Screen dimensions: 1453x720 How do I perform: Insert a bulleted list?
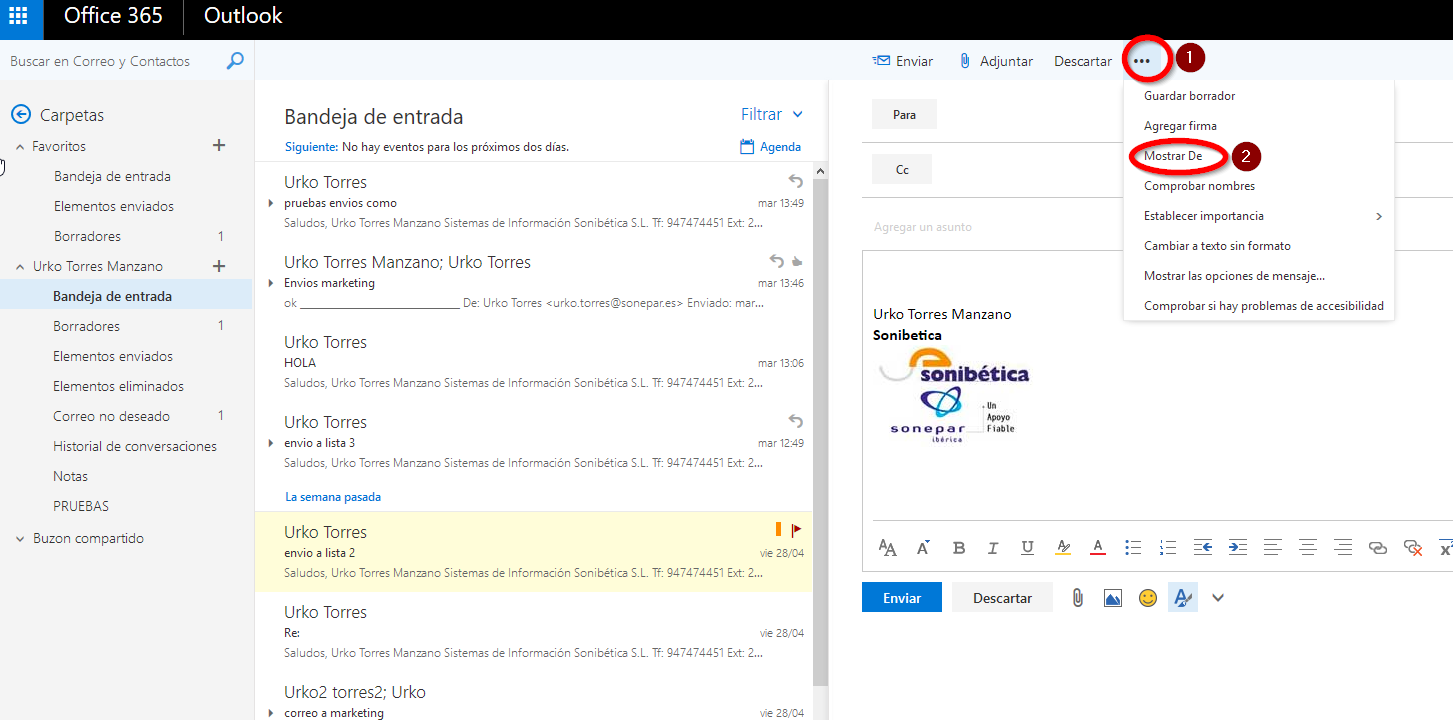[x=1133, y=547]
